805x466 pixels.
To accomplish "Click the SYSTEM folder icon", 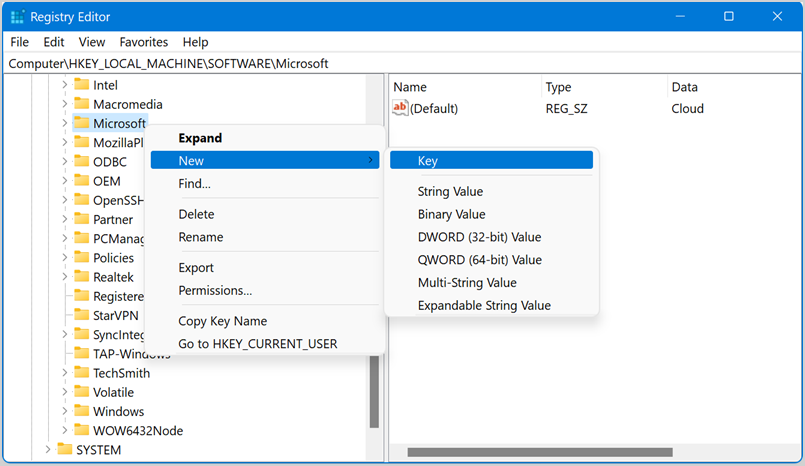I will 65,450.
